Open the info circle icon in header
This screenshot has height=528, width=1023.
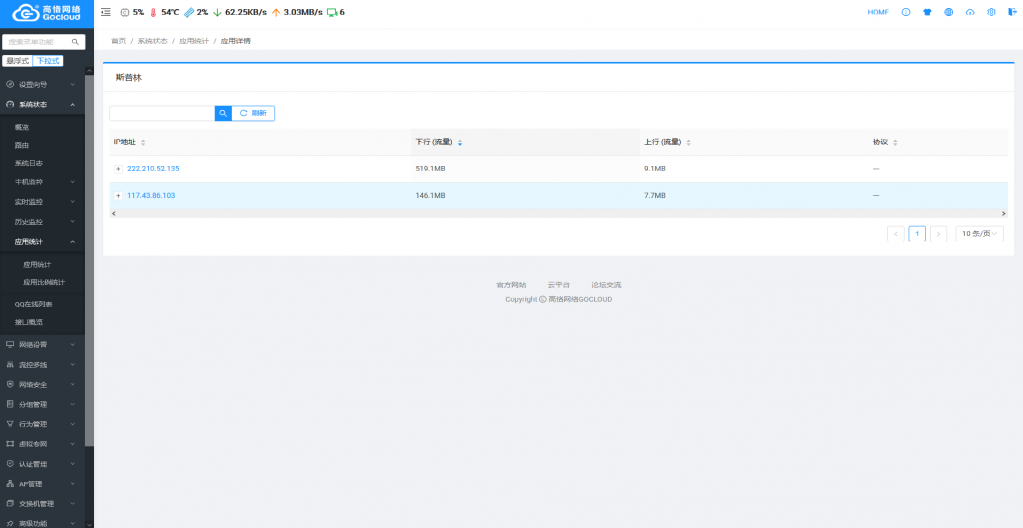coord(906,12)
